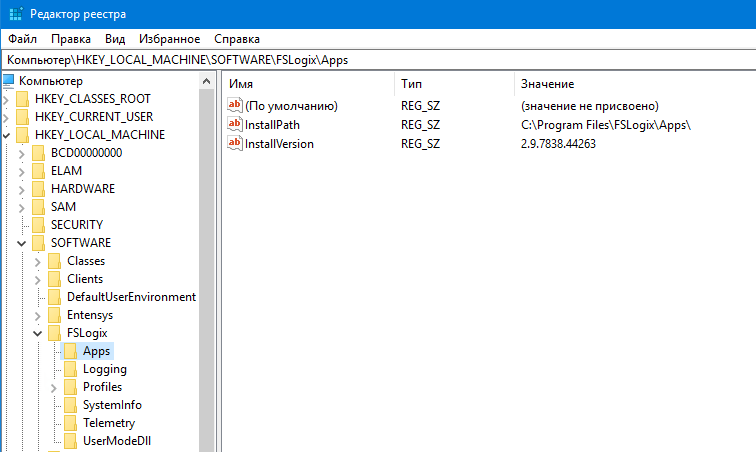Screen dimensions: 756x452
Task: Click SOFTWARE folder icon
Action: (x=38, y=243)
